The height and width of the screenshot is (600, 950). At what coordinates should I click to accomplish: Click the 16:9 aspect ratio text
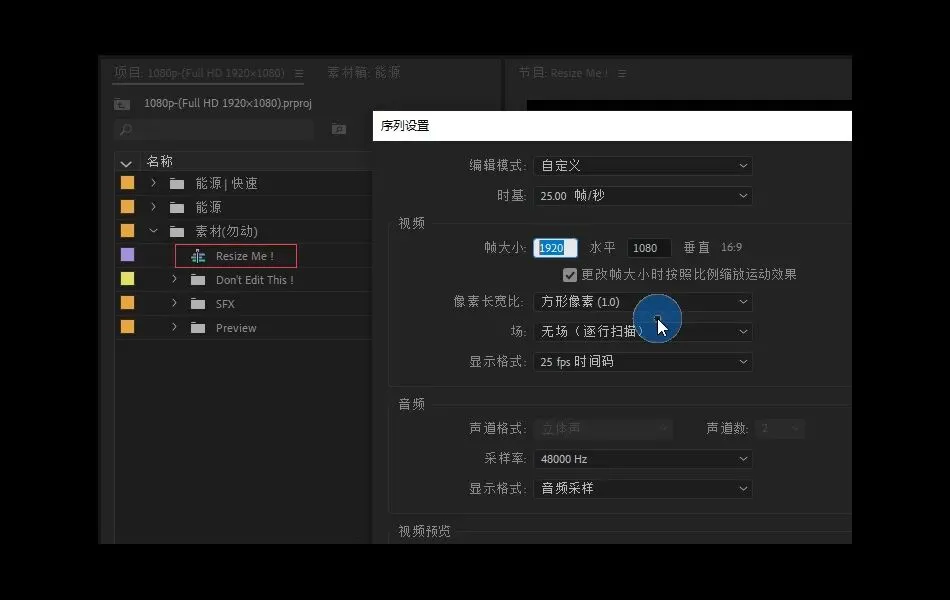(x=731, y=247)
